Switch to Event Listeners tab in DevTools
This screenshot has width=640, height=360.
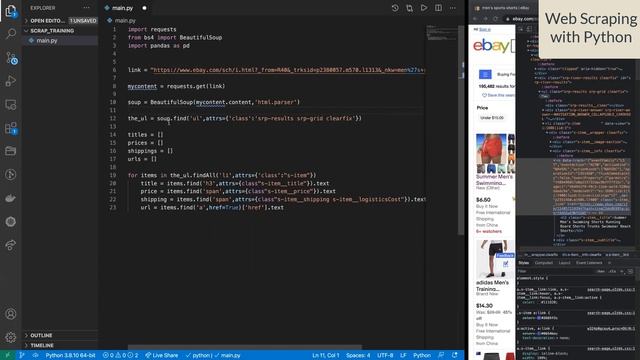coord(589,263)
